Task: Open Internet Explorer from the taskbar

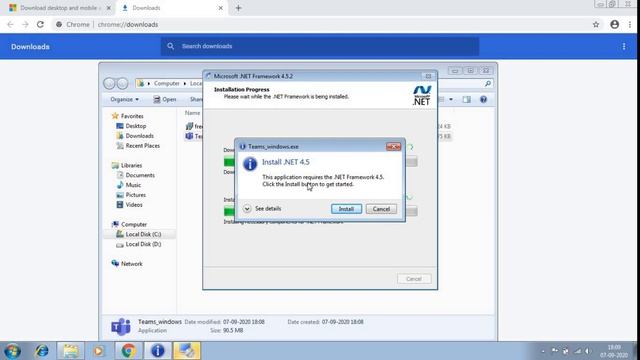Action: (42, 351)
